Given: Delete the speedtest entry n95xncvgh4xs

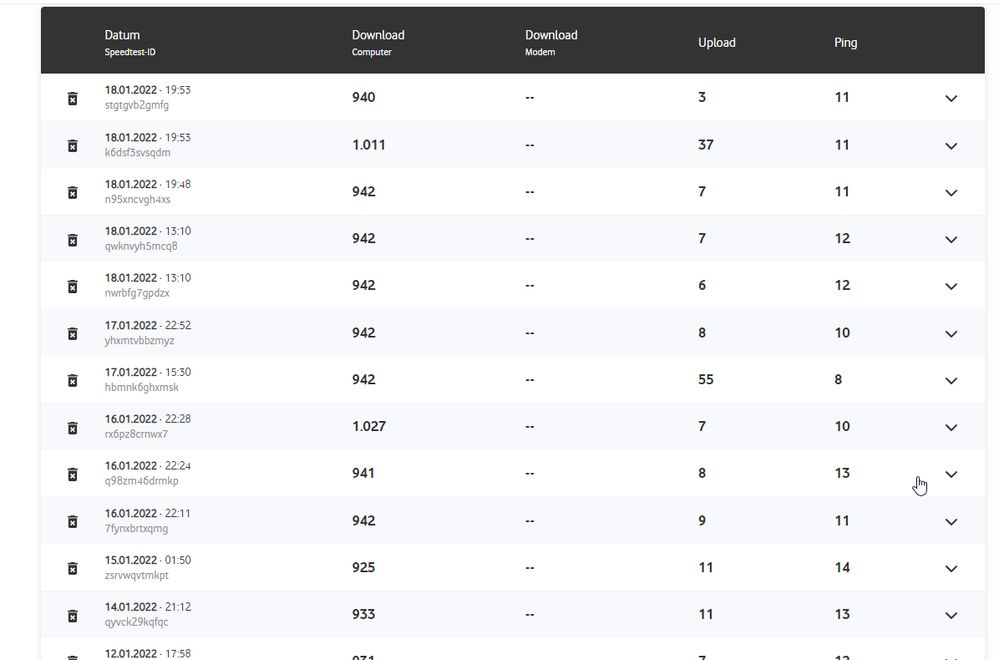Looking at the screenshot, I should coord(72,192).
